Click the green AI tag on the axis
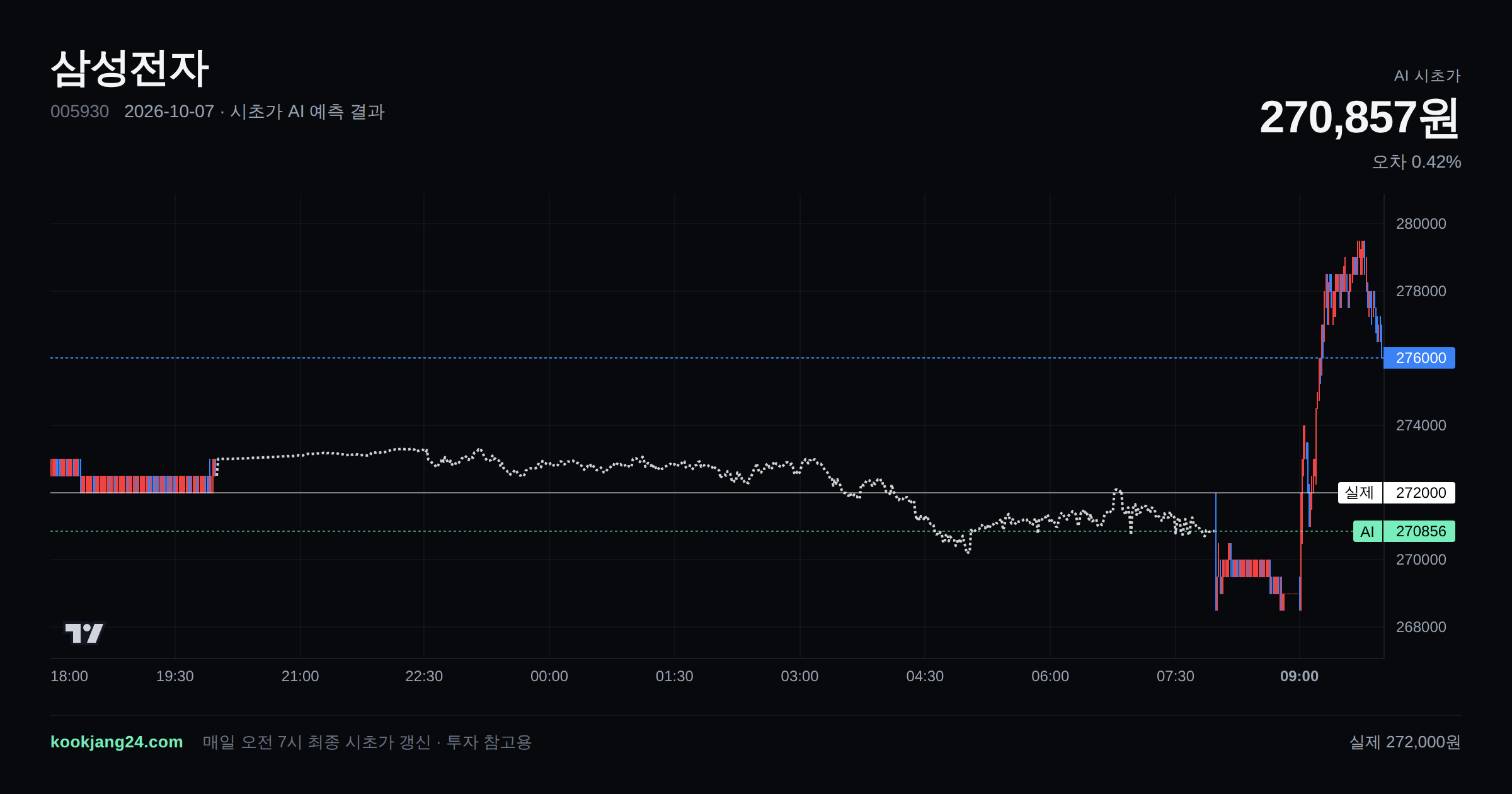The width and height of the screenshot is (1512, 794). (x=1367, y=531)
